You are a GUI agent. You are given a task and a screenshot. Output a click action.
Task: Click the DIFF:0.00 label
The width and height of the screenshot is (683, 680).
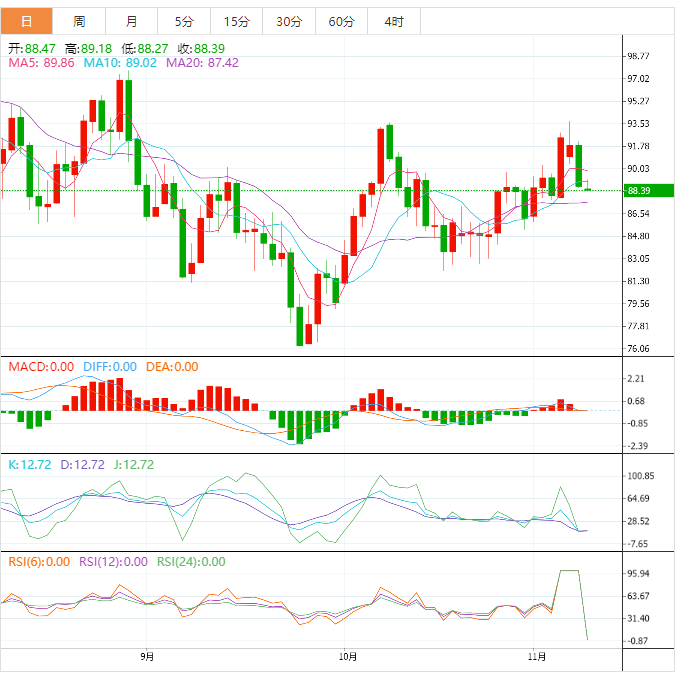pyautogui.click(x=110, y=367)
